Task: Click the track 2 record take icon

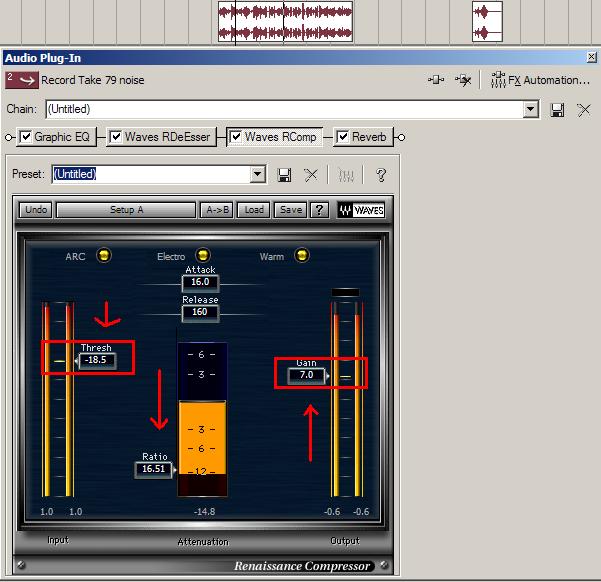Action: [x=22, y=80]
